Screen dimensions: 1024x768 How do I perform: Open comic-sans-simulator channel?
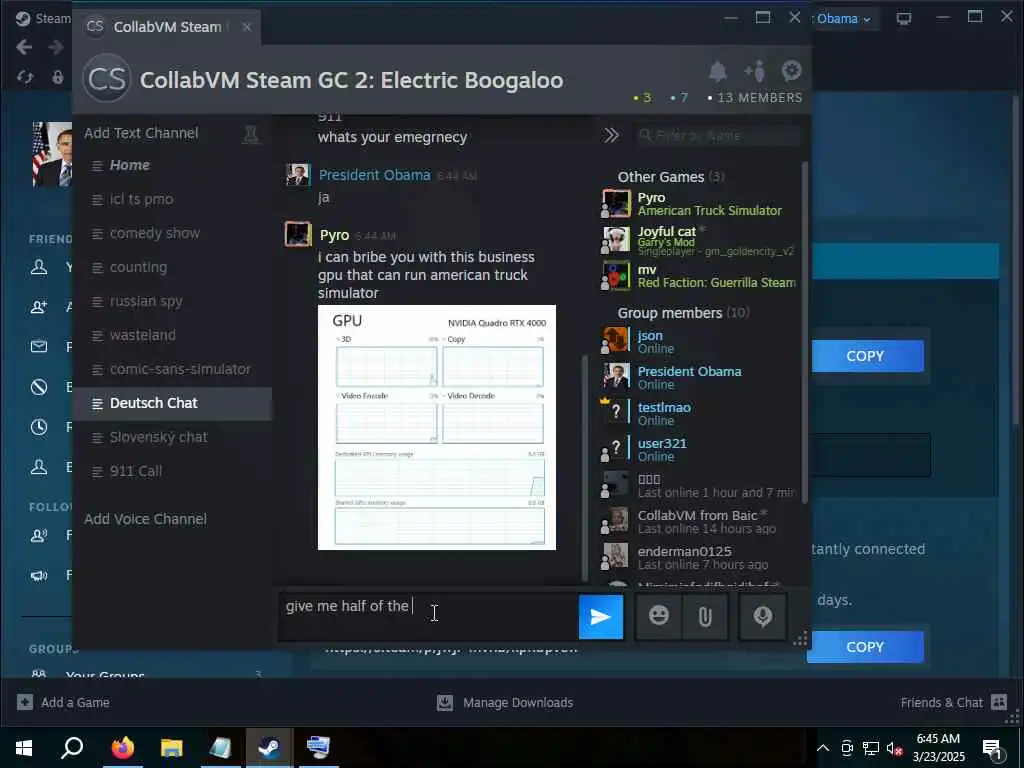click(172, 369)
